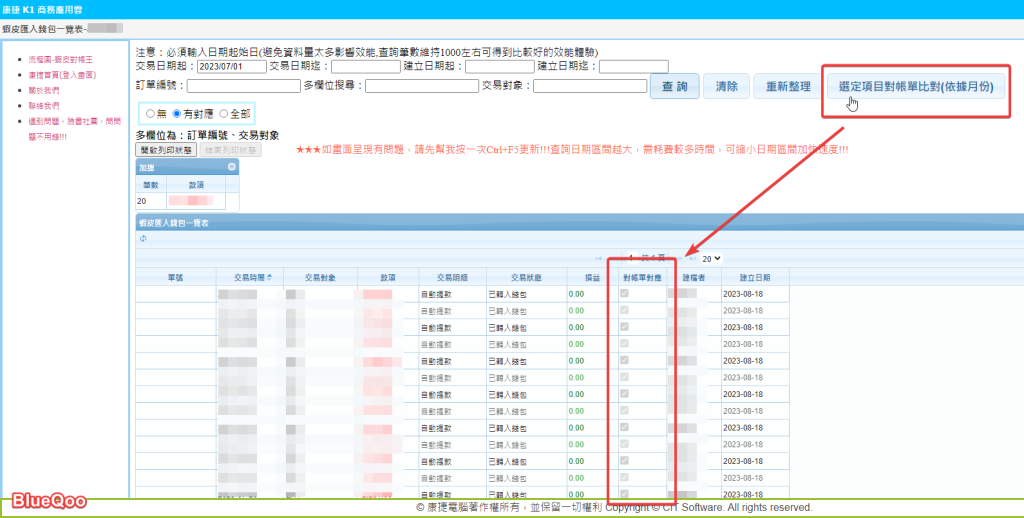Open 聯絡我們 sidebar link
Image resolution: width=1024 pixels, height=518 pixels.
pos(44,105)
